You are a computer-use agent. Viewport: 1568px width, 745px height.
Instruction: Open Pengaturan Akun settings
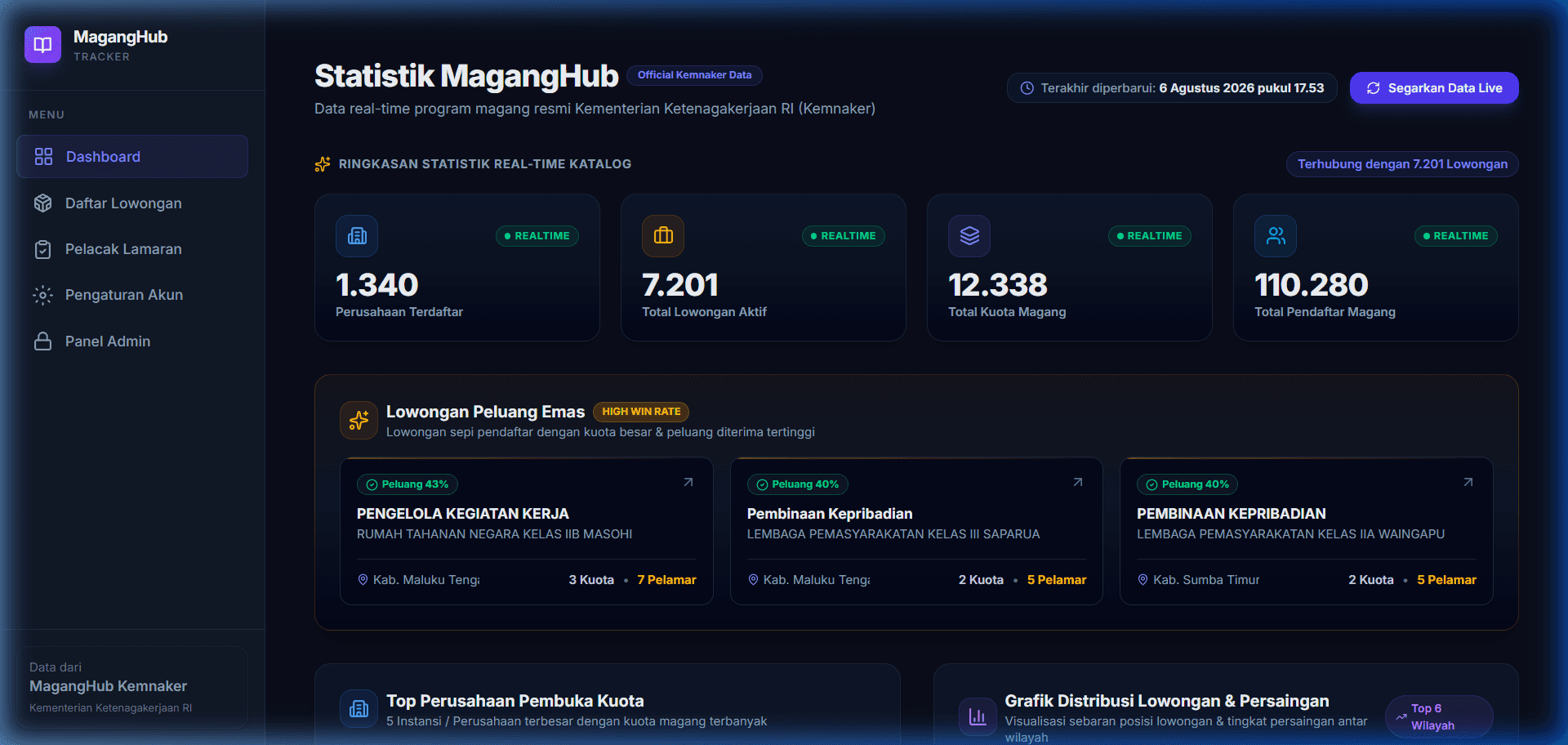(132, 295)
